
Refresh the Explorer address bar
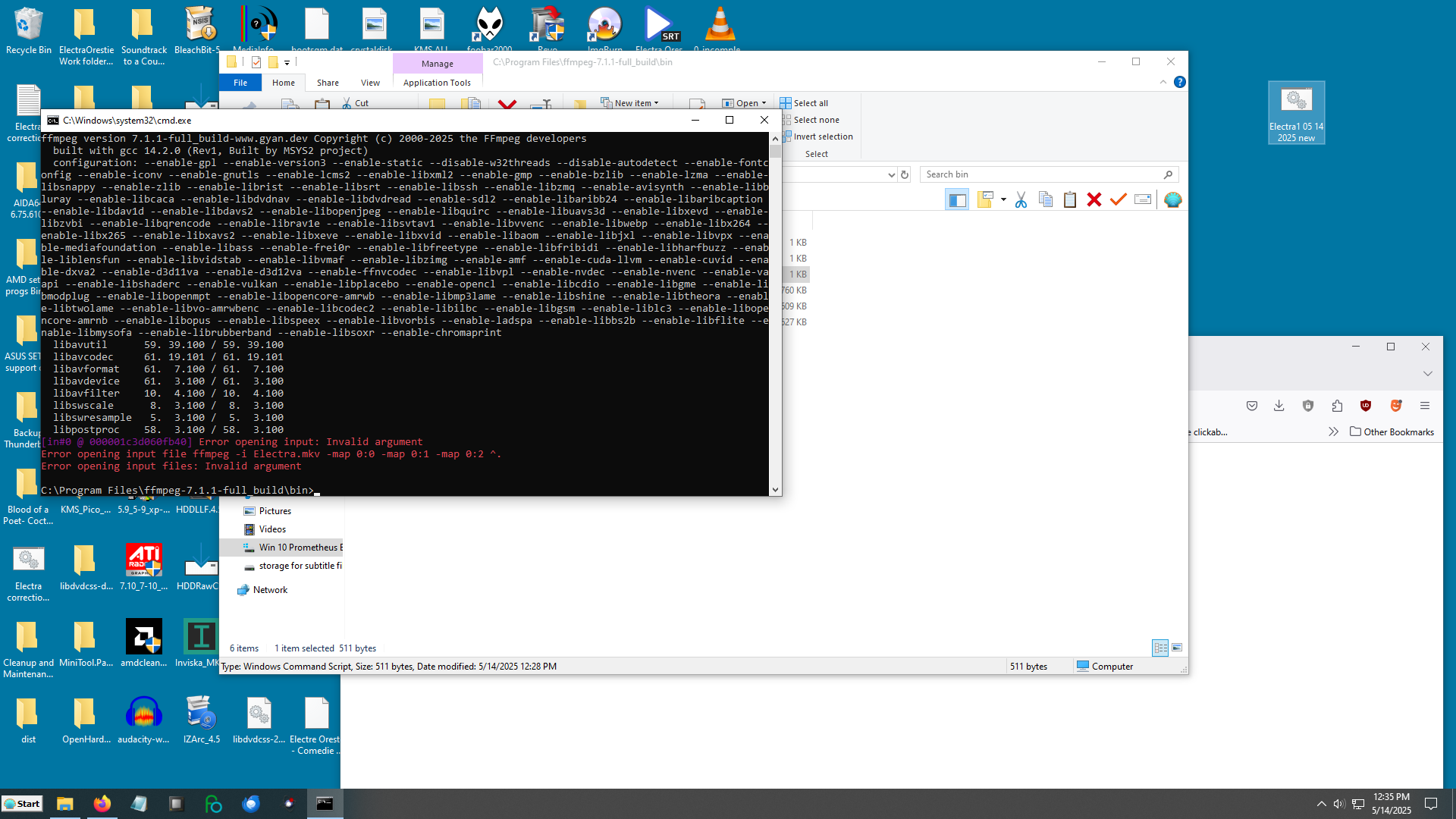905,174
